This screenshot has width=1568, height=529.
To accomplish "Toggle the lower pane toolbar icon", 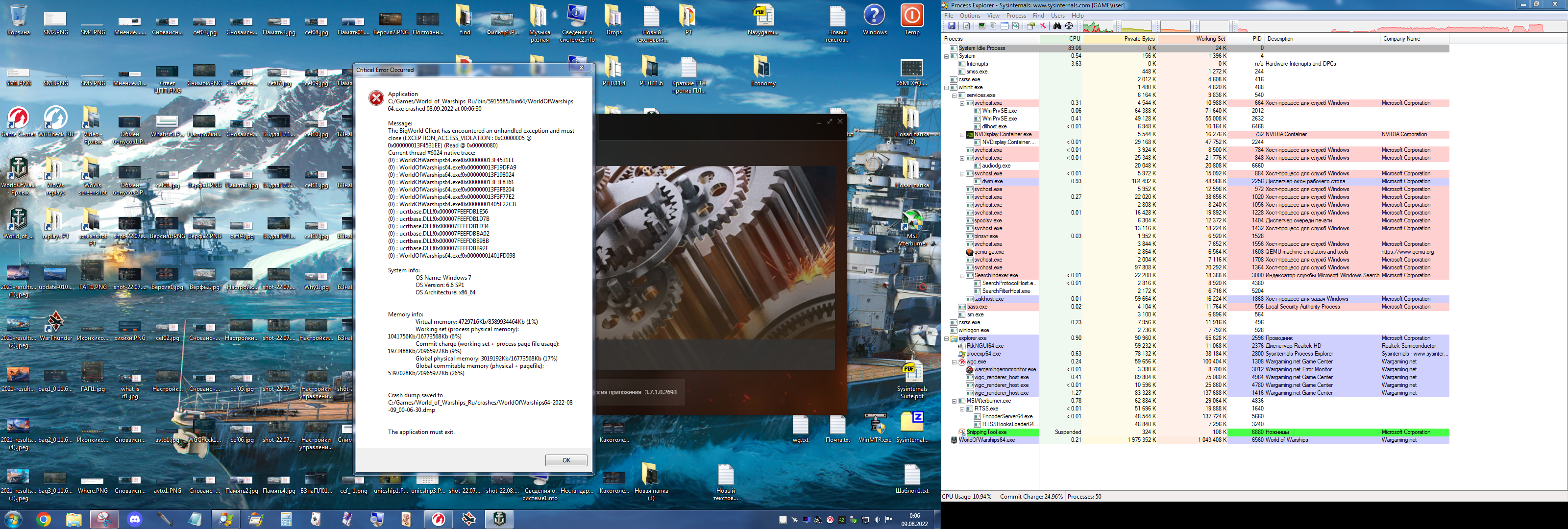I will click(x=1004, y=26).
